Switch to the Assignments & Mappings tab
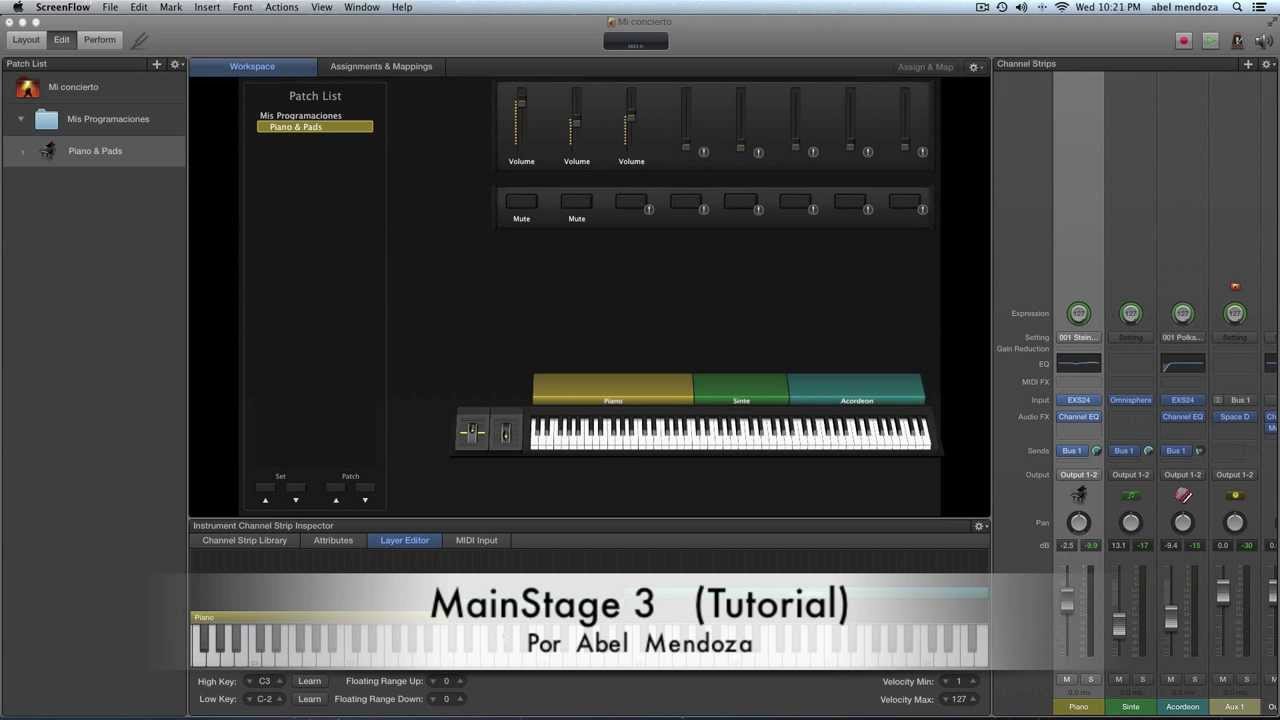 381,67
